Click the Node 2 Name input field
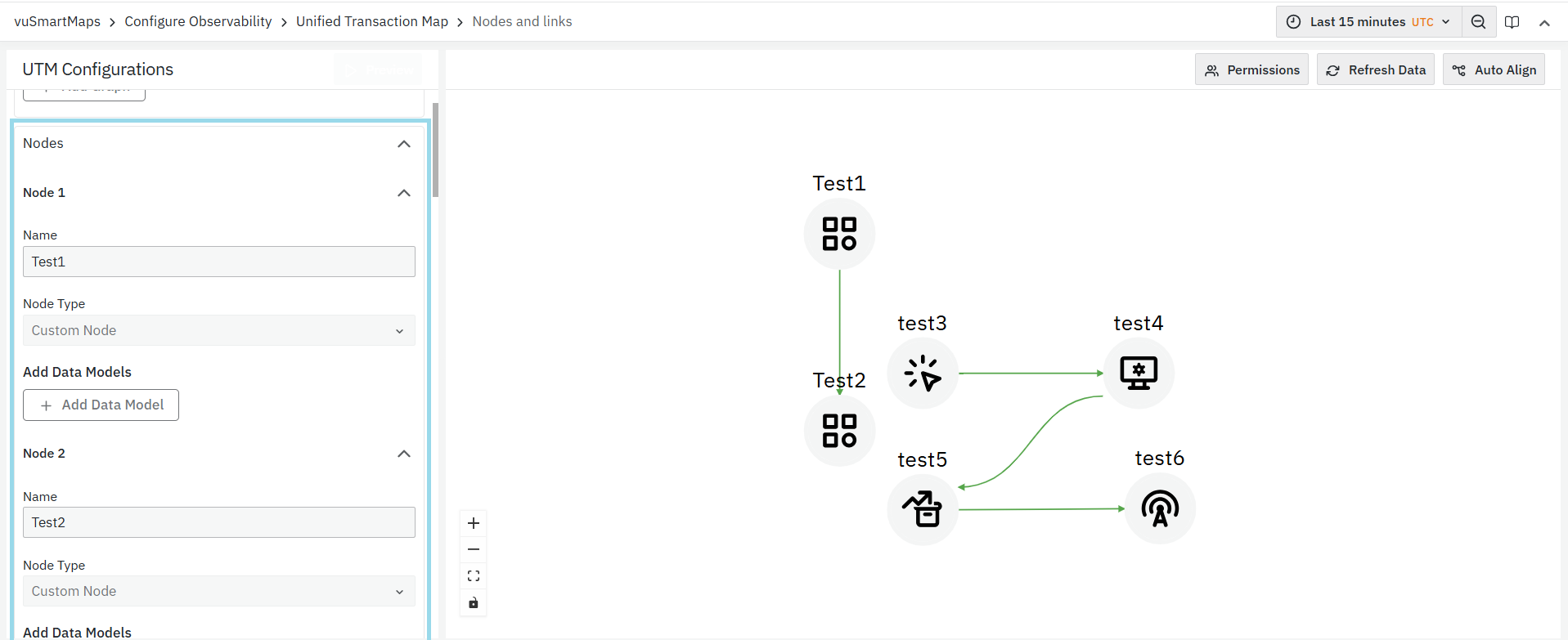This screenshot has height=640, width=1568. point(218,522)
